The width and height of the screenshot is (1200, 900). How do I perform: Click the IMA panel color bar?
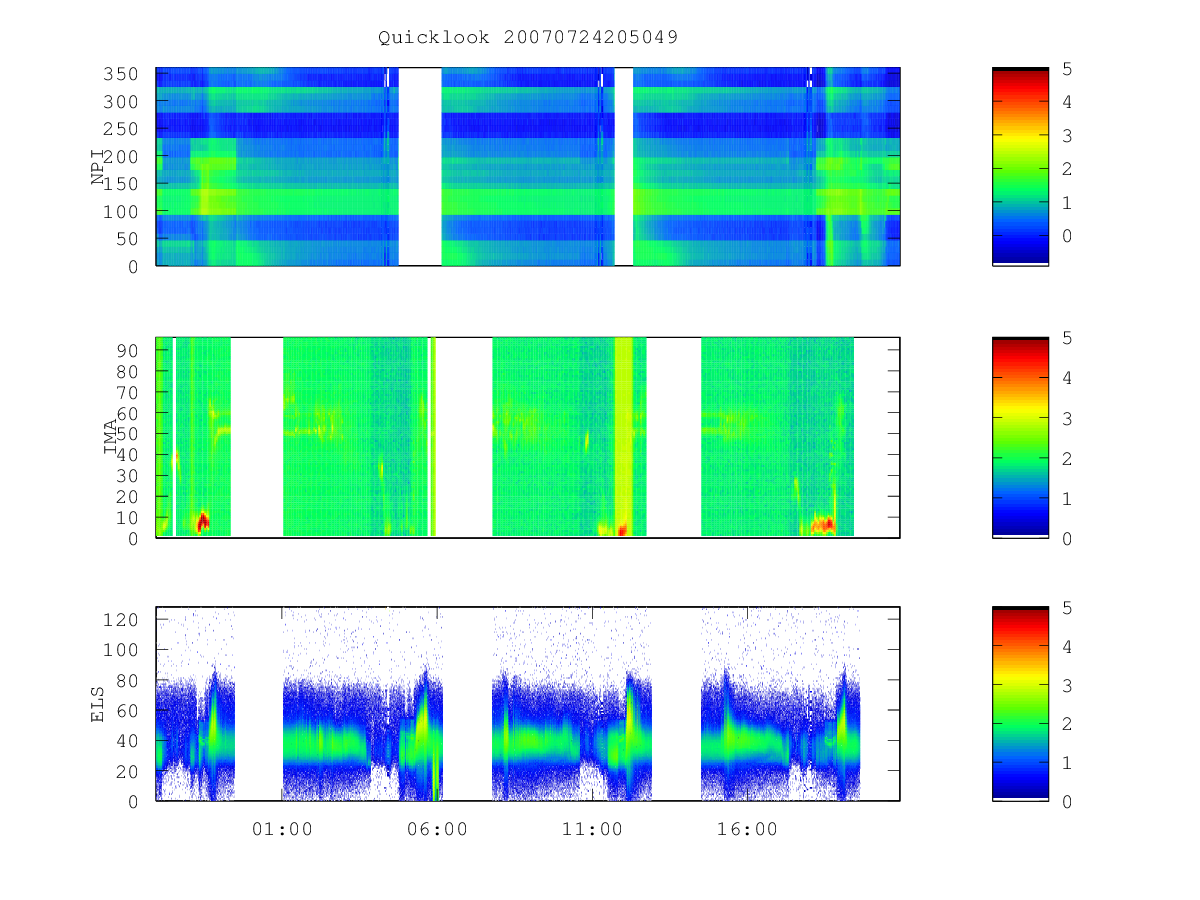(1020, 438)
